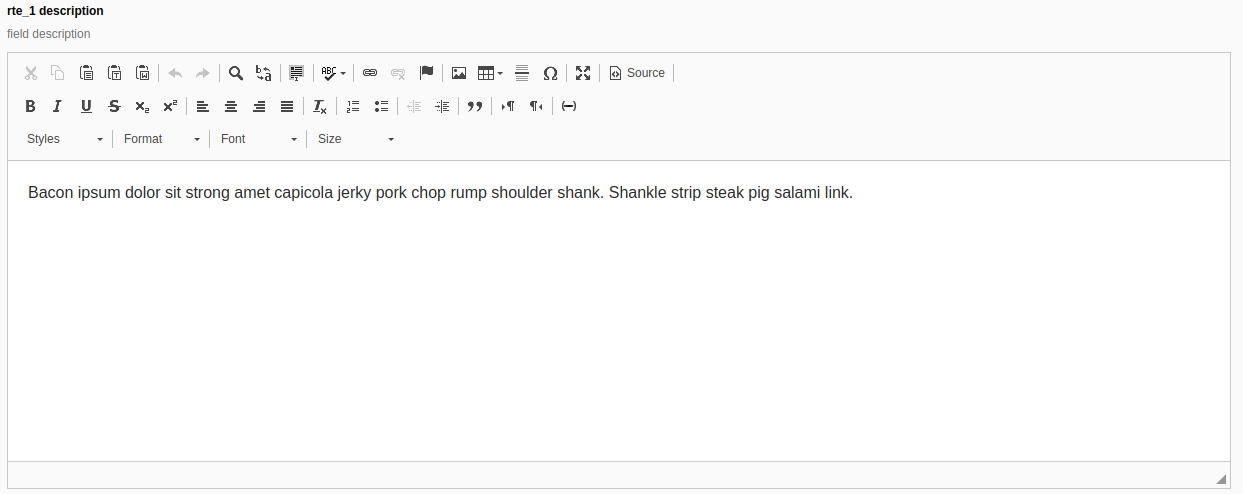Remove formatting from selected text
Screen dimensions: 1243x494
coord(320,106)
